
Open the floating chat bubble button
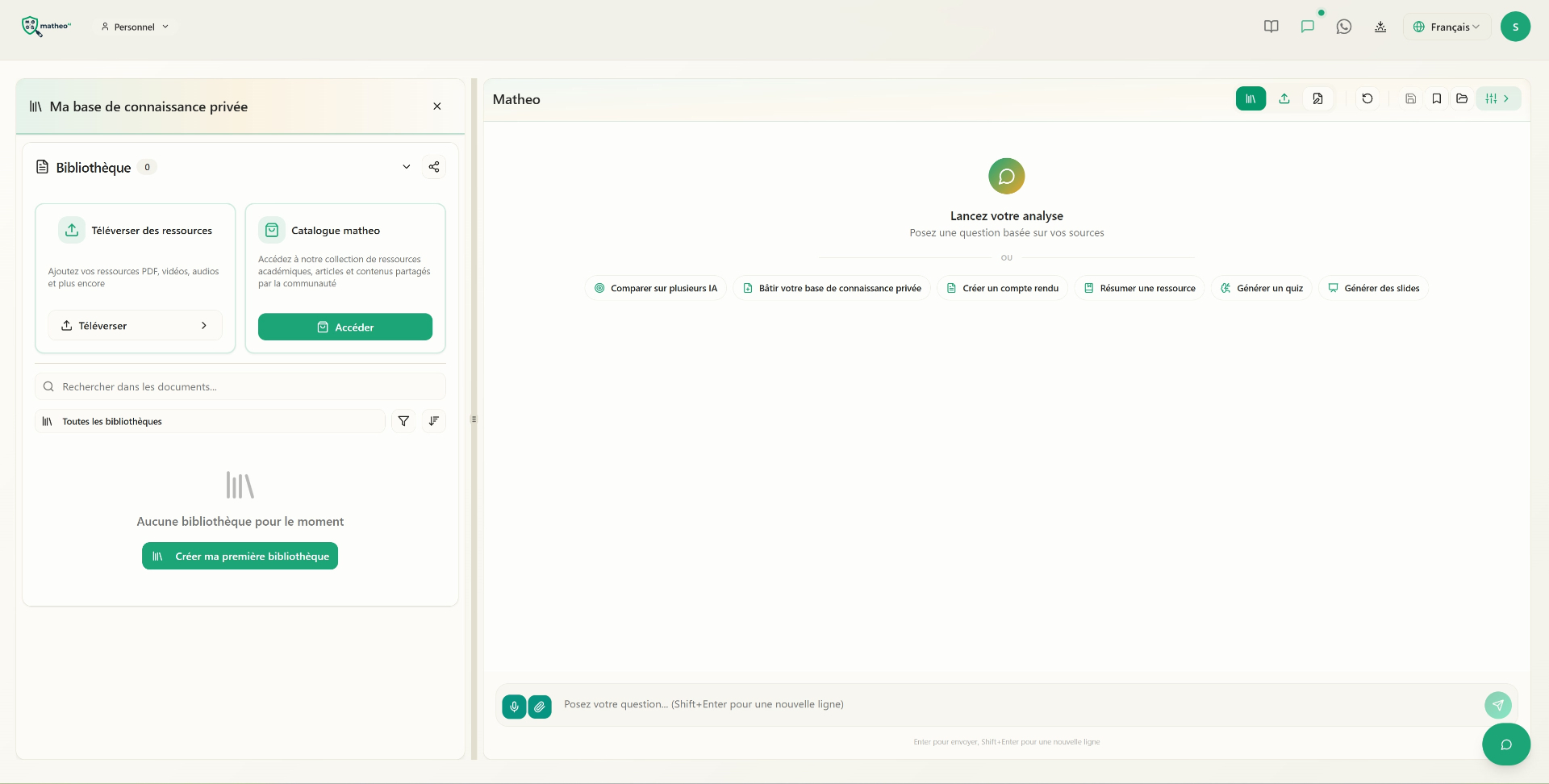click(1506, 744)
